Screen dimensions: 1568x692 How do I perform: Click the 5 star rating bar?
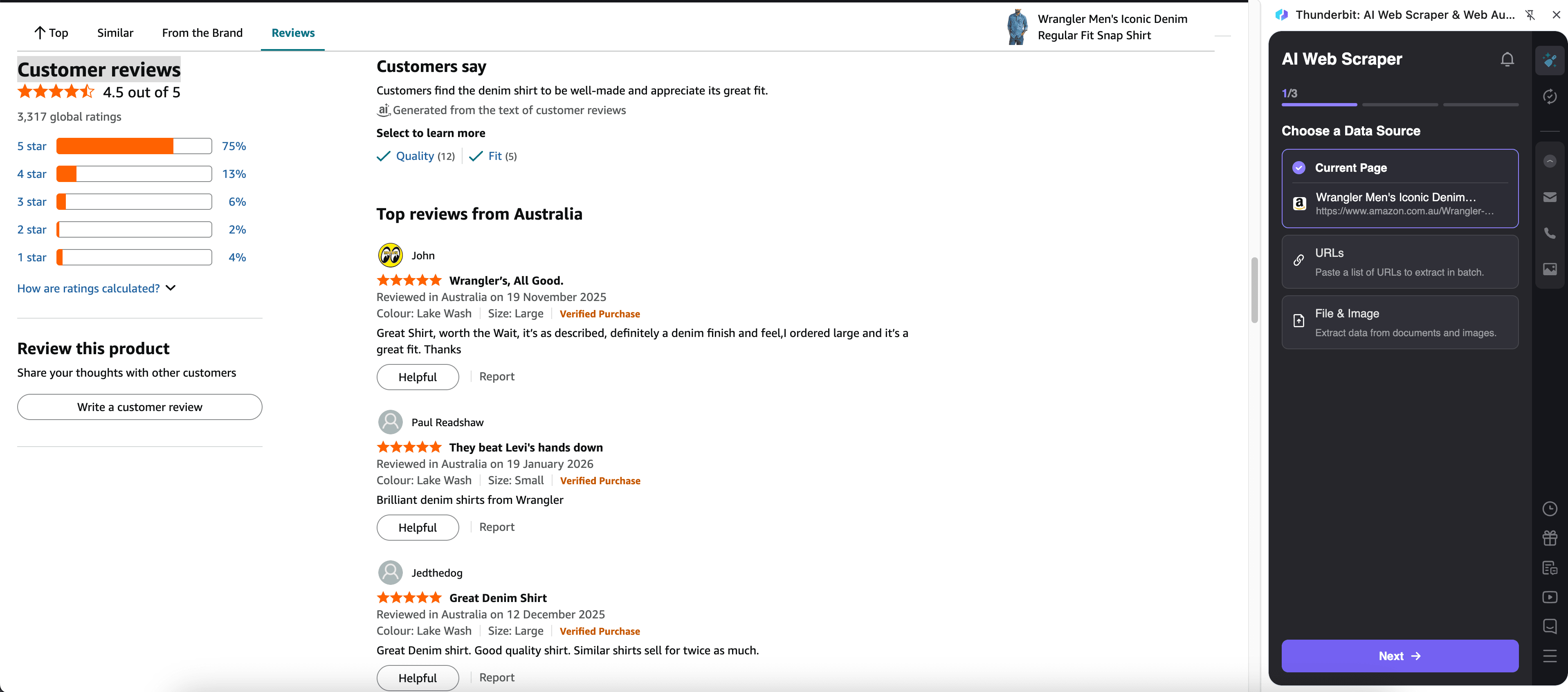pos(134,146)
